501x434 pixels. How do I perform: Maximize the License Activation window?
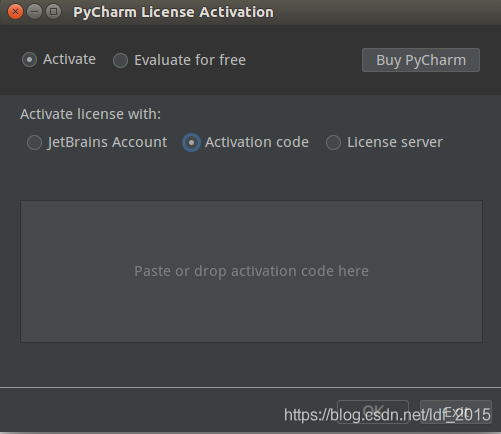click(53, 12)
